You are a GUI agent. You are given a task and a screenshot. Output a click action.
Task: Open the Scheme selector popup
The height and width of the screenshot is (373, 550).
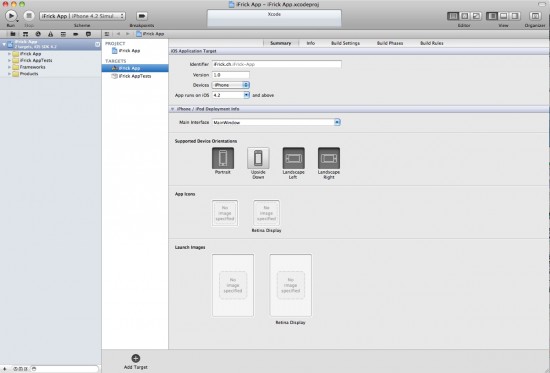(82, 16)
